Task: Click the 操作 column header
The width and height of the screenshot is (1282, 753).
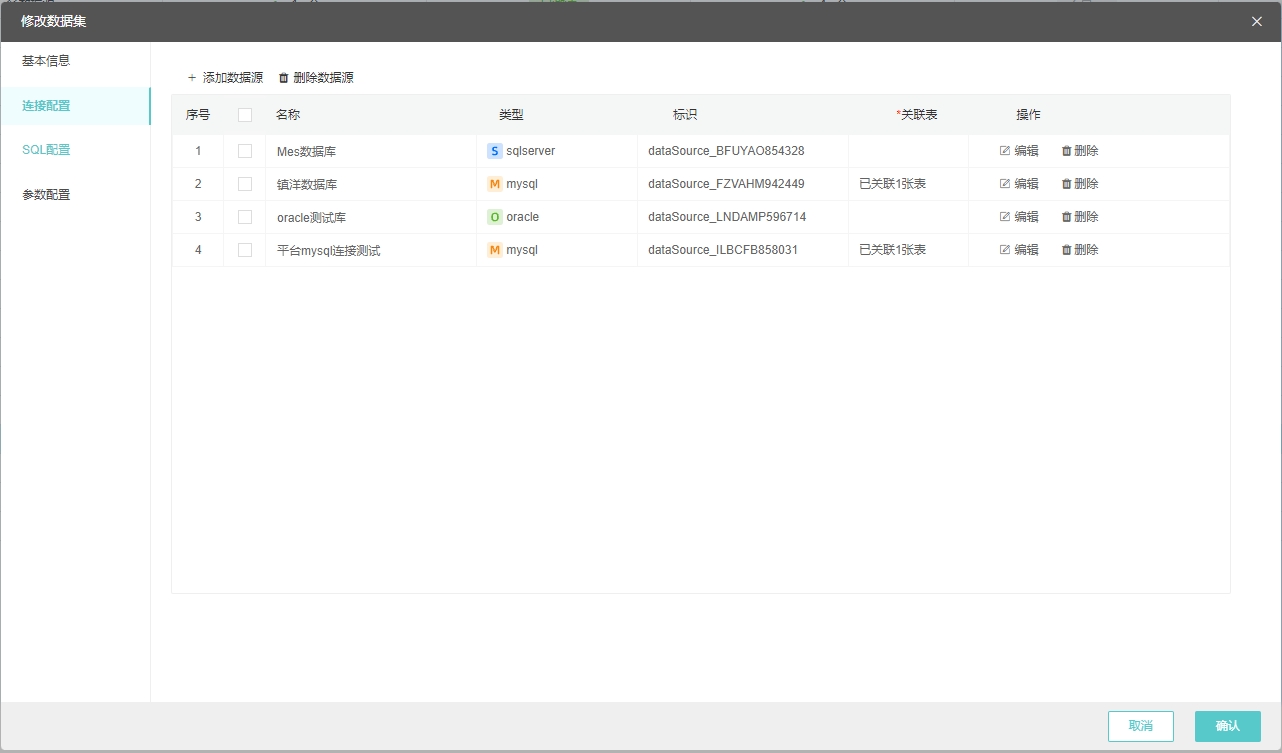Action: pyautogui.click(x=1029, y=115)
